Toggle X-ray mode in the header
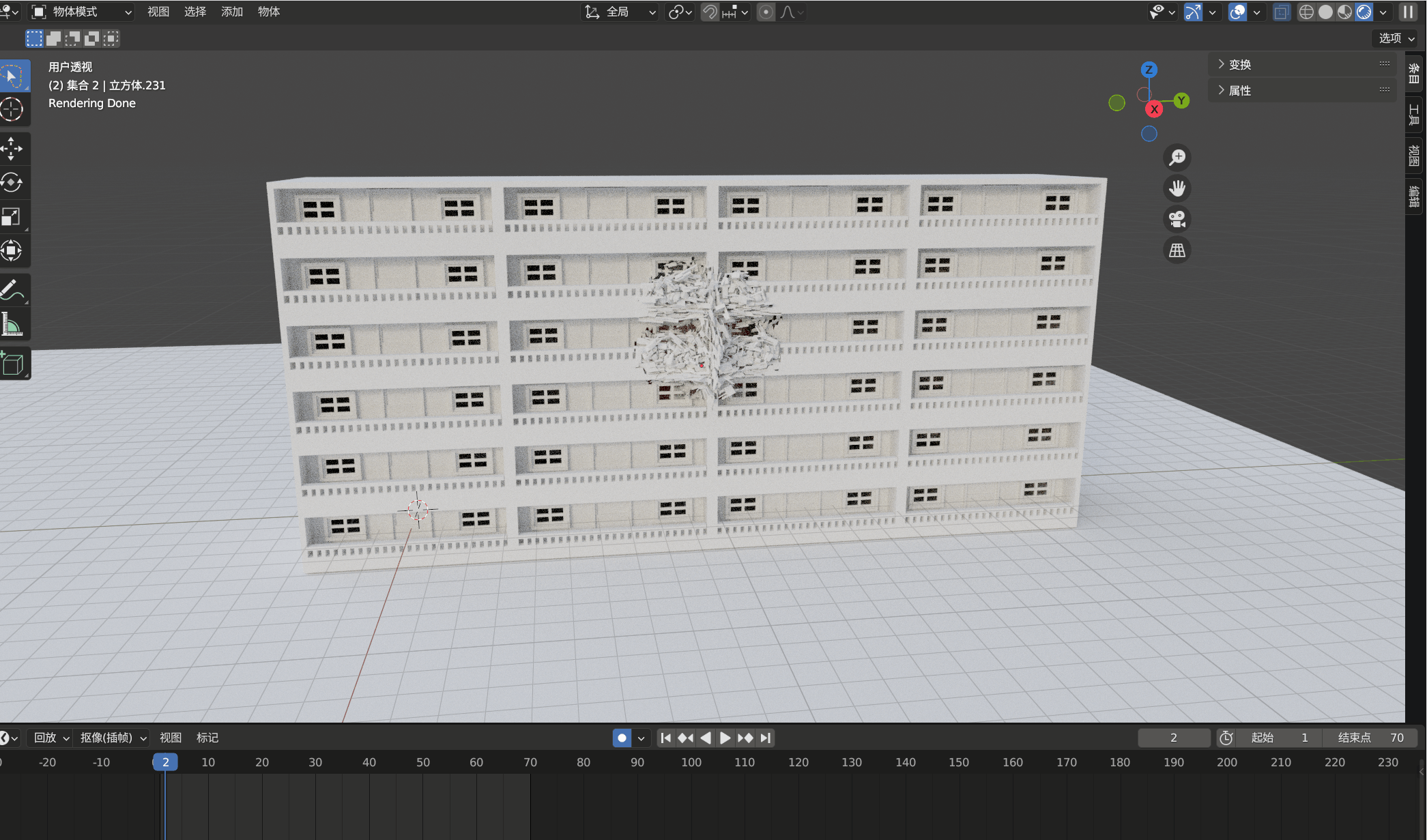Screen dimensions: 1427x840 coord(1281,12)
